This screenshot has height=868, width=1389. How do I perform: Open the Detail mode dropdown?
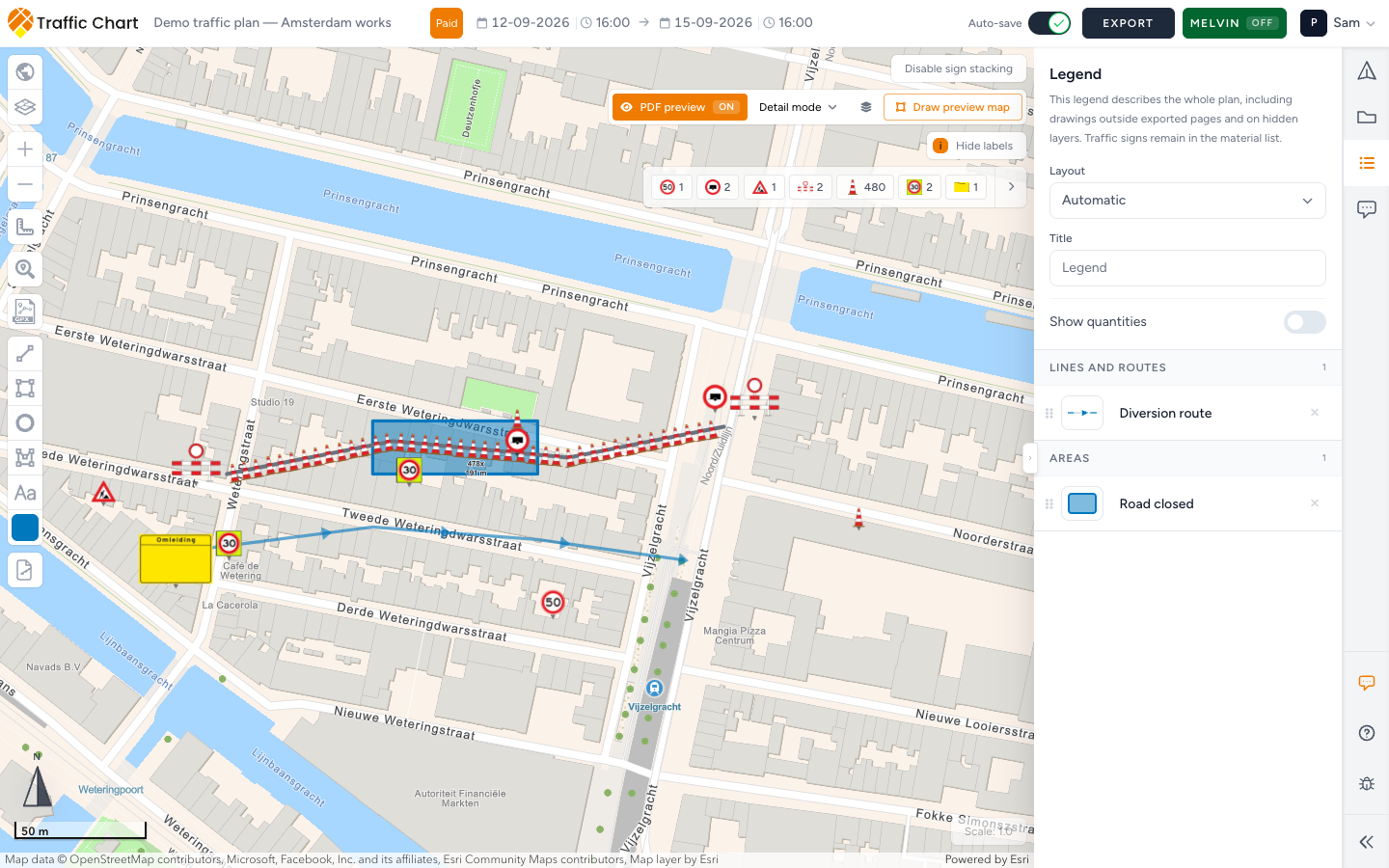pyautogui.click(x=798, y=107)
